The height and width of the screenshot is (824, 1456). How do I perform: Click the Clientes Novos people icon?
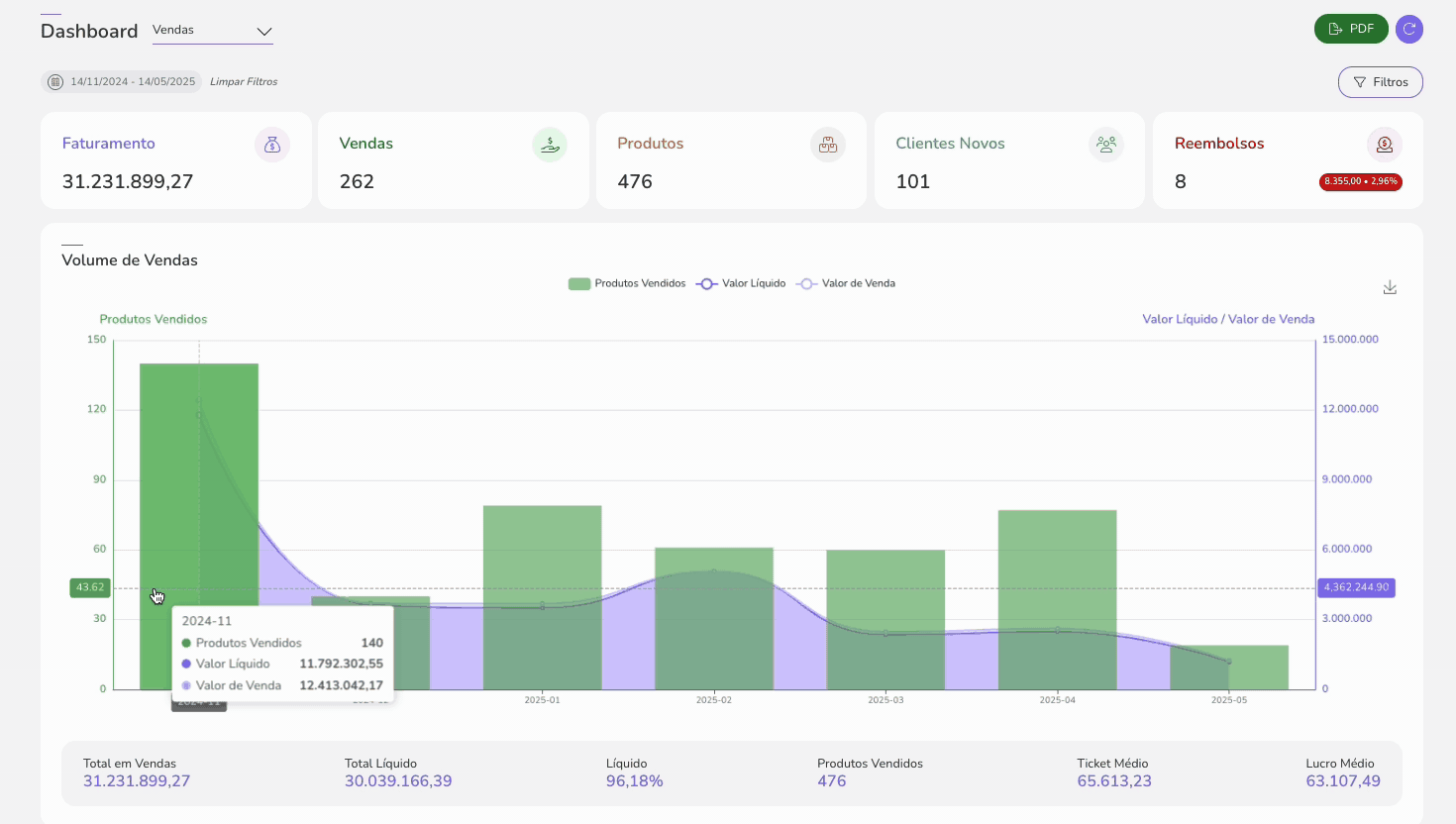pyautogui.click(x=1106, y=145)
